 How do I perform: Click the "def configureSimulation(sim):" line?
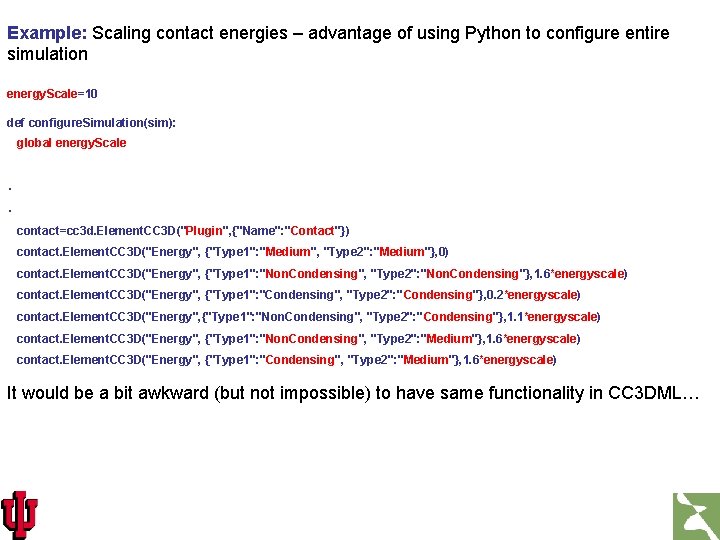coord(91,123)
